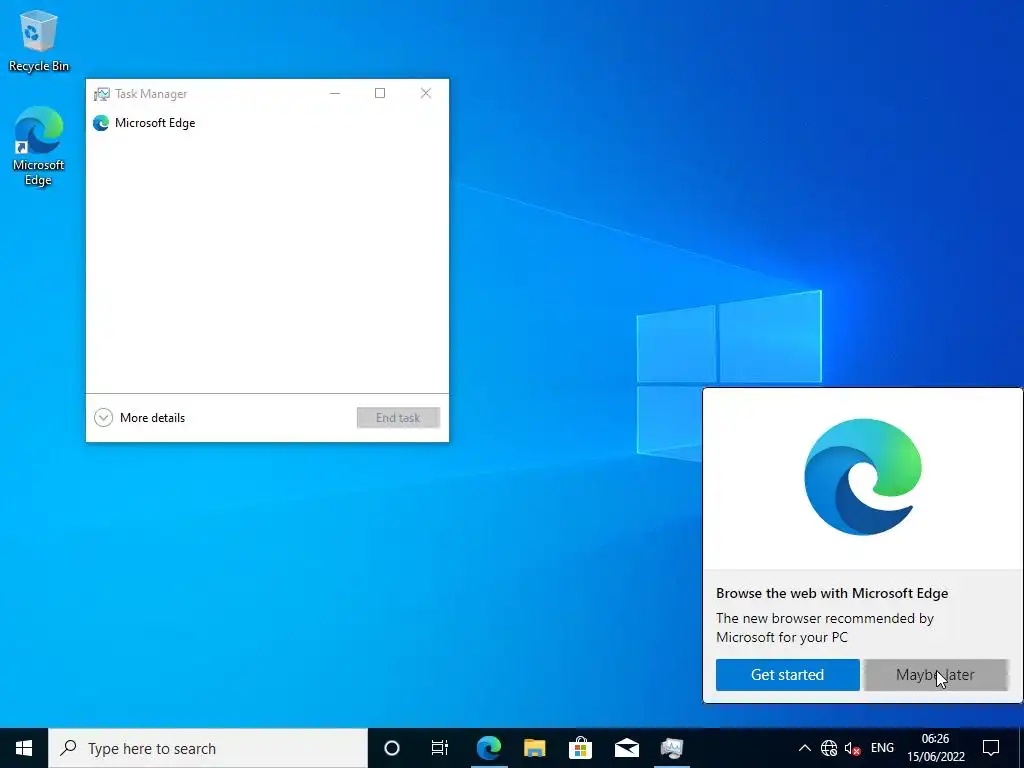1024x768 pixels.
Task: Close the Task Manager window
Action: [426, 93]
